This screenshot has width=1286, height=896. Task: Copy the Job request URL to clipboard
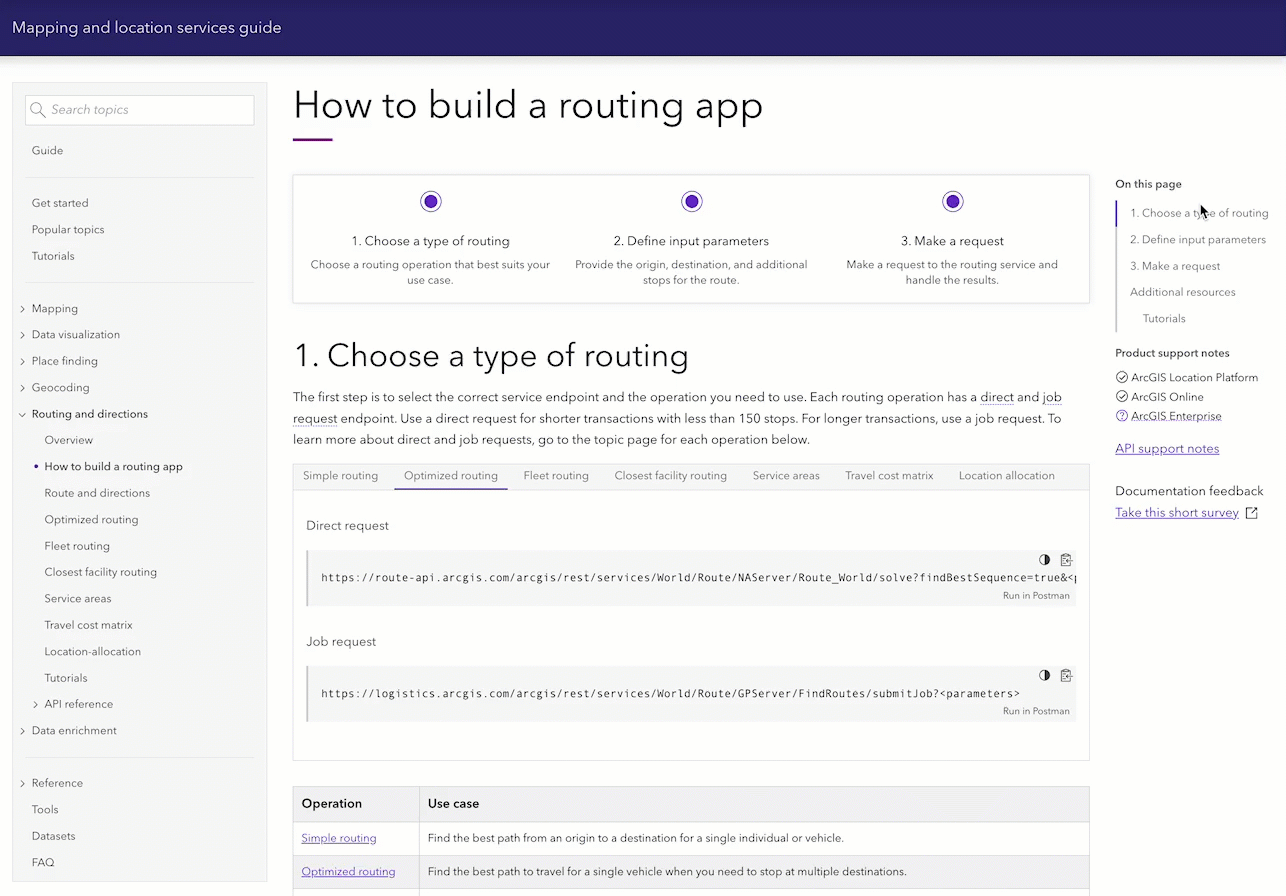point(1066,675)
